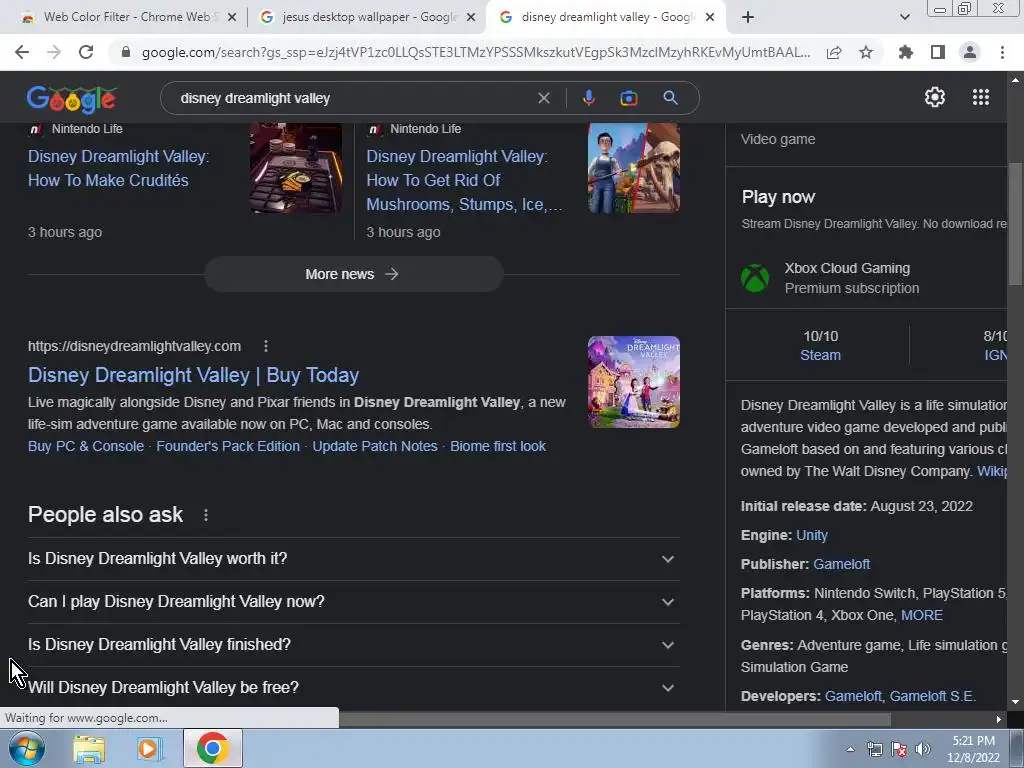
Task: Expand 'Is Disney Dreamlight Valley finished?'
Action: click(353, 645)
